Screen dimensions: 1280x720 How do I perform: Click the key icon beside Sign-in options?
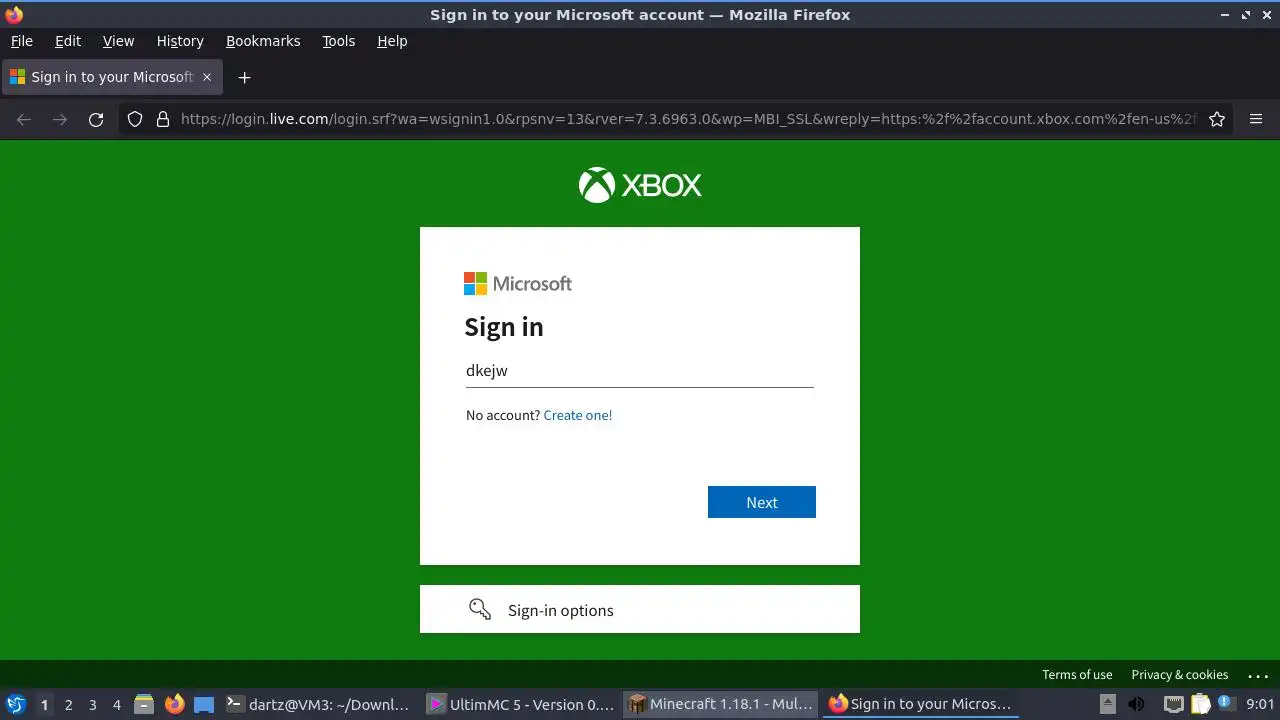tap(480, 610)
